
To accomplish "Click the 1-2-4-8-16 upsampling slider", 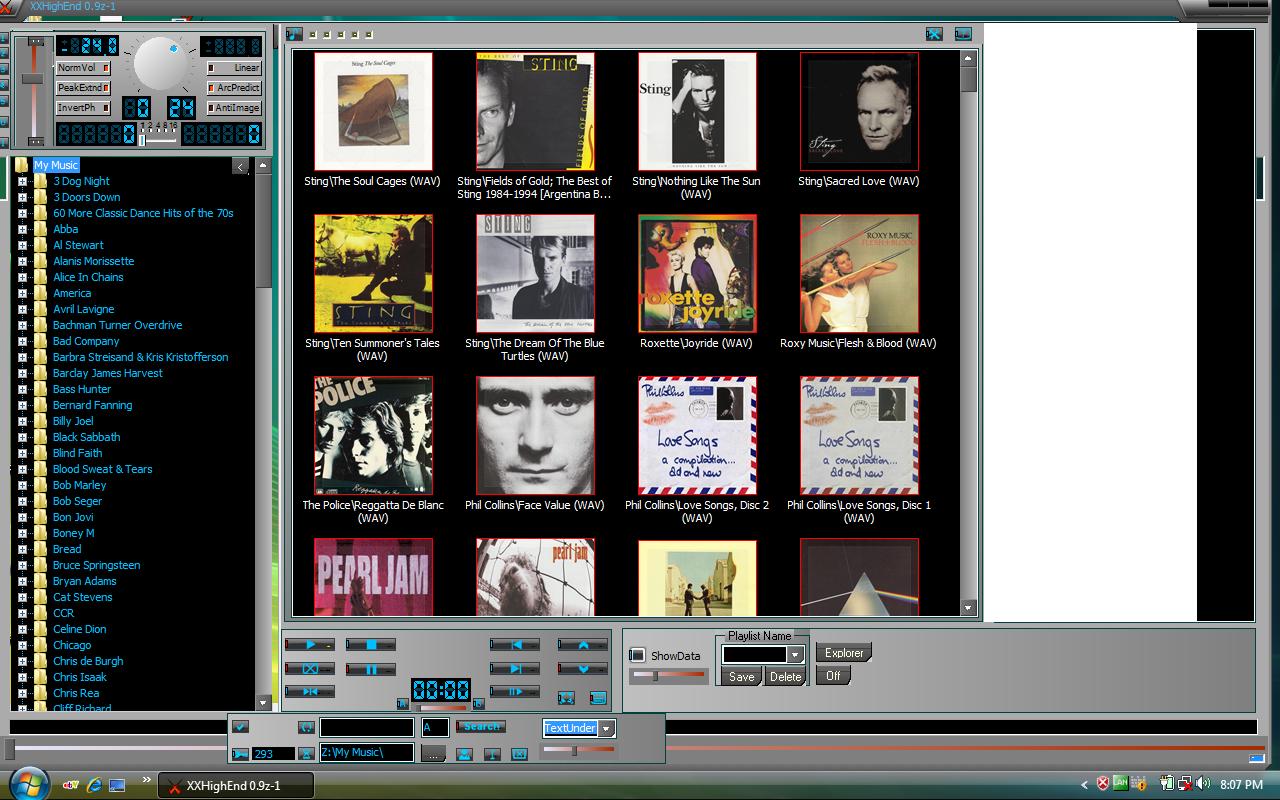I will pyautogui.click(x=158, y=139).
